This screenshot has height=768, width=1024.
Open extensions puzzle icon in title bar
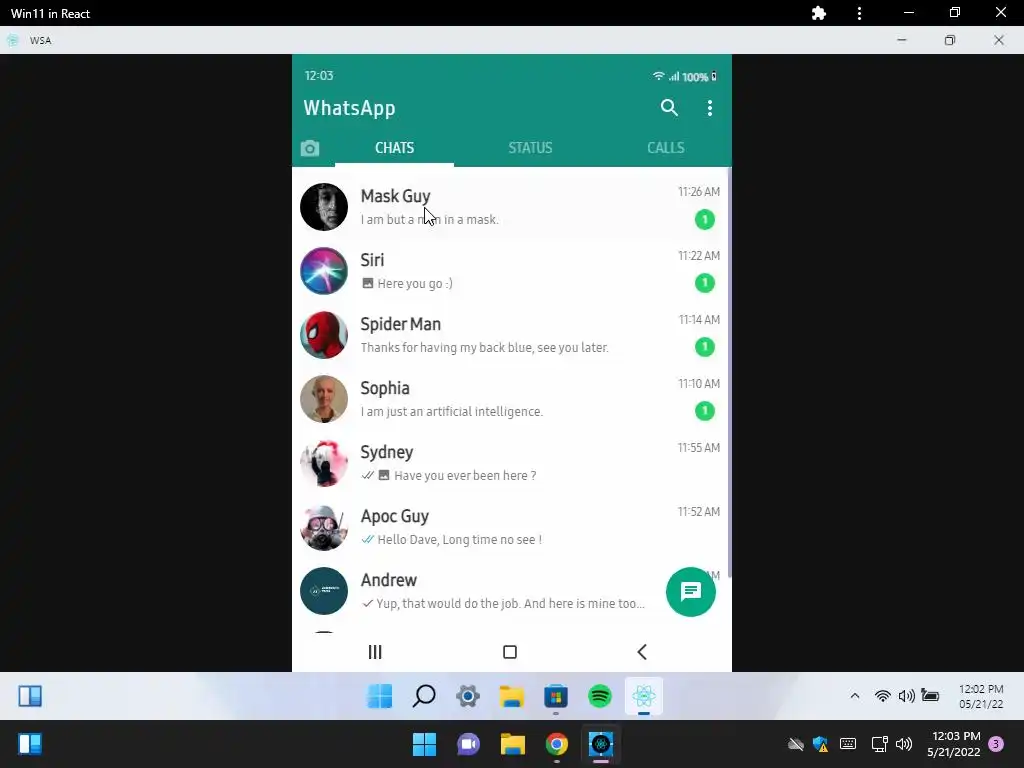(819, 13)
